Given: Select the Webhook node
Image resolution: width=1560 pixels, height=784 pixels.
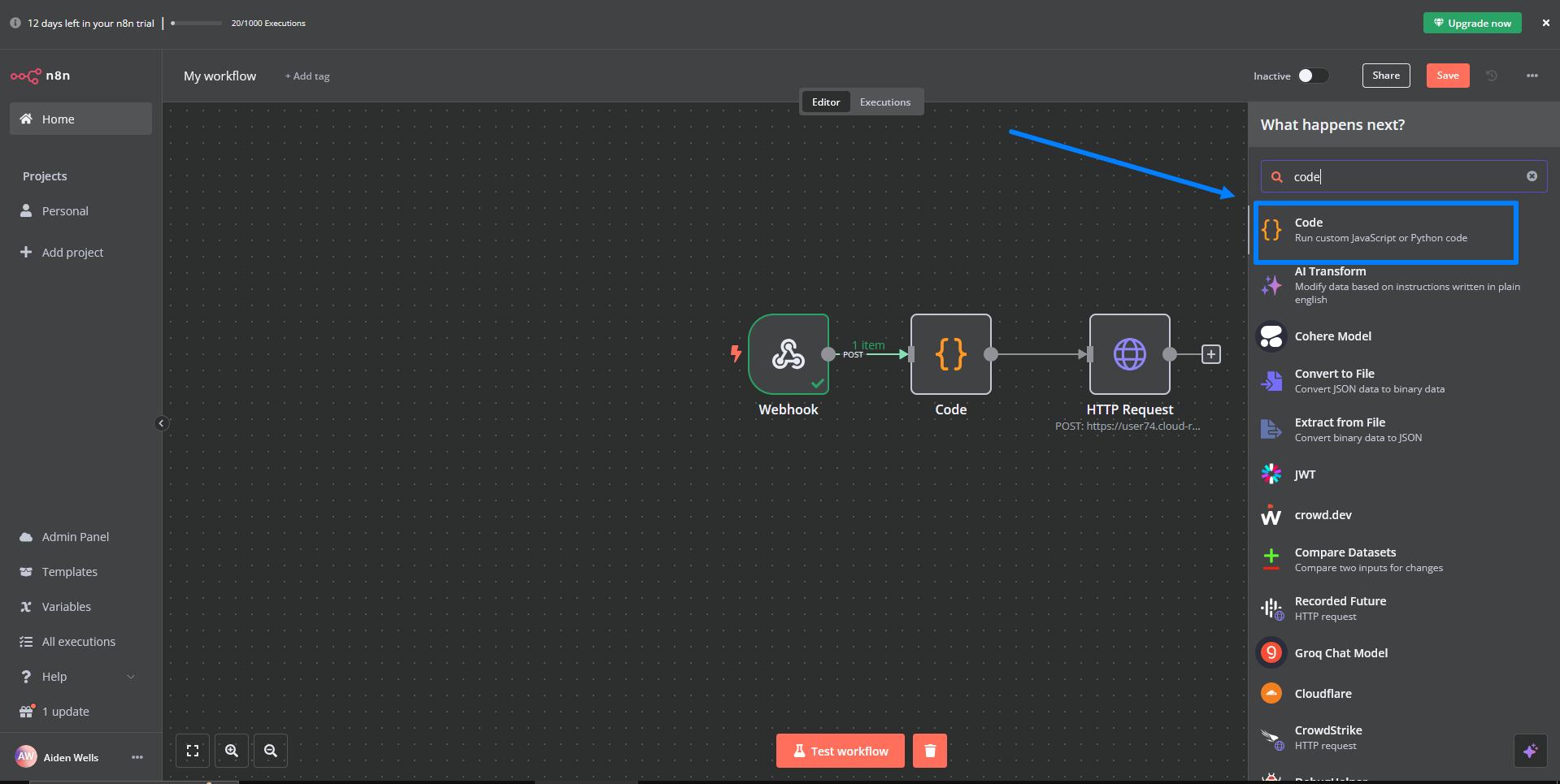Looking at the screenshot, I should coord(789,354).
